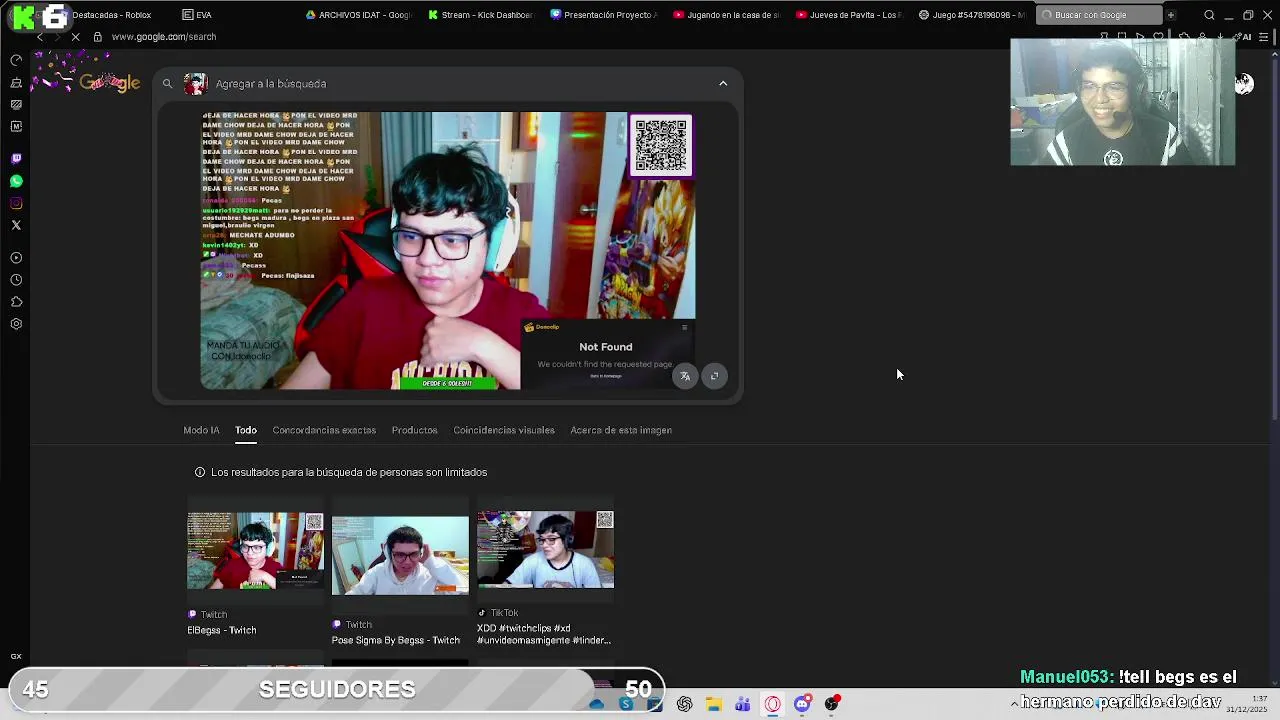Open the sidebar Settings gear icon

[x=16, y=324]
